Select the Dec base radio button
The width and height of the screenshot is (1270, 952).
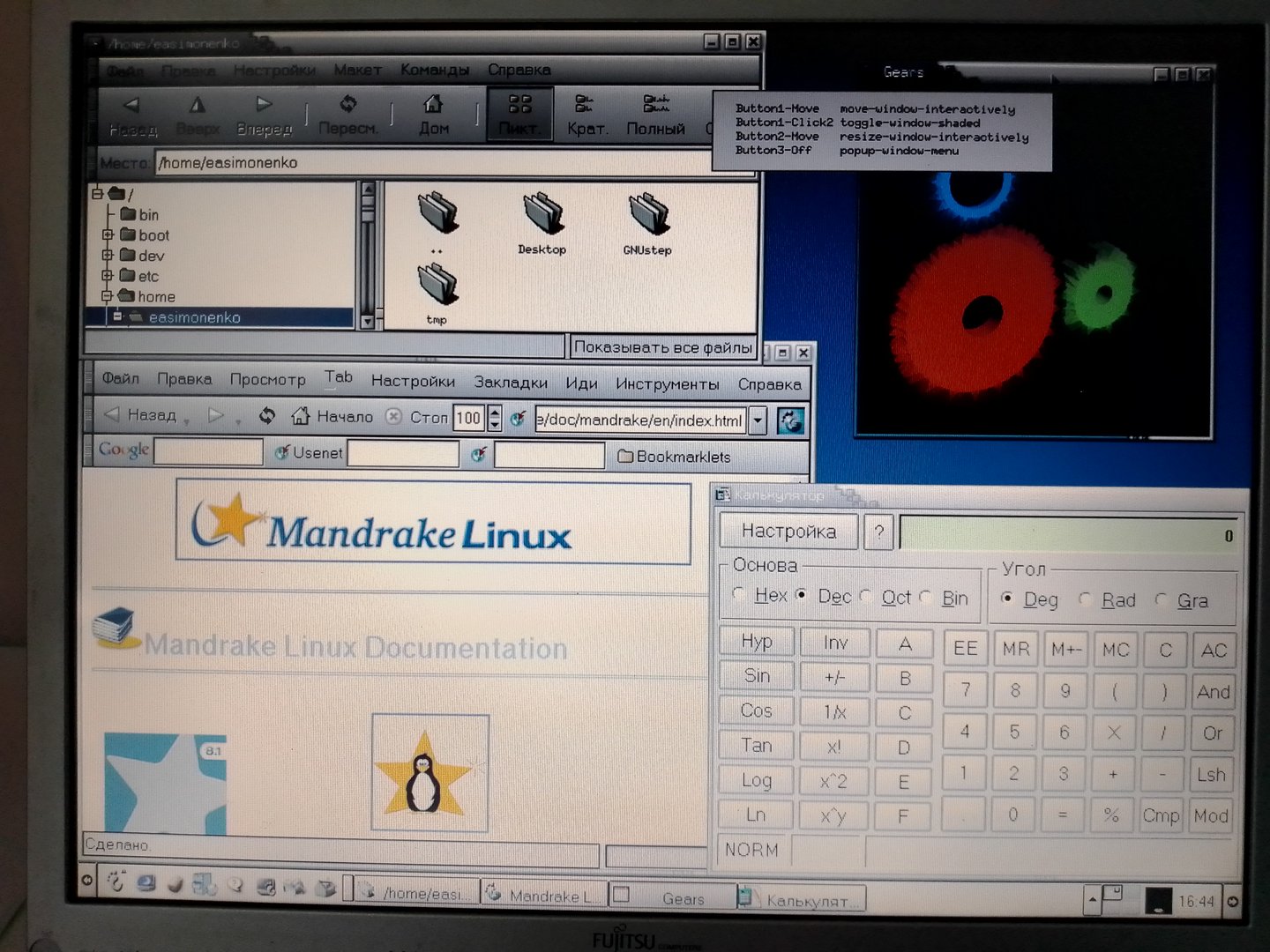pyautogui.click(x=802, y=595)
